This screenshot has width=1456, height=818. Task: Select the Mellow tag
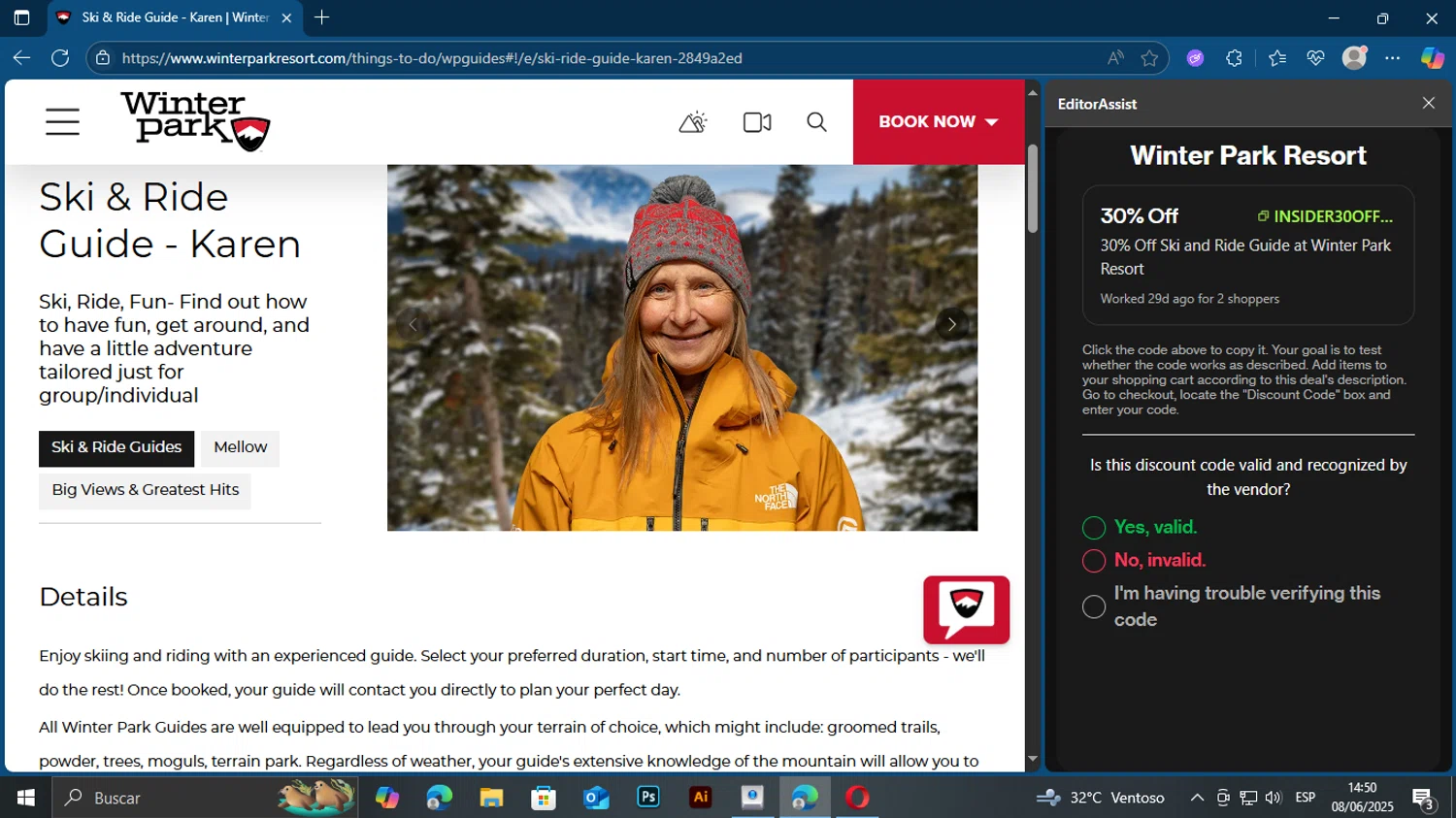240,447
